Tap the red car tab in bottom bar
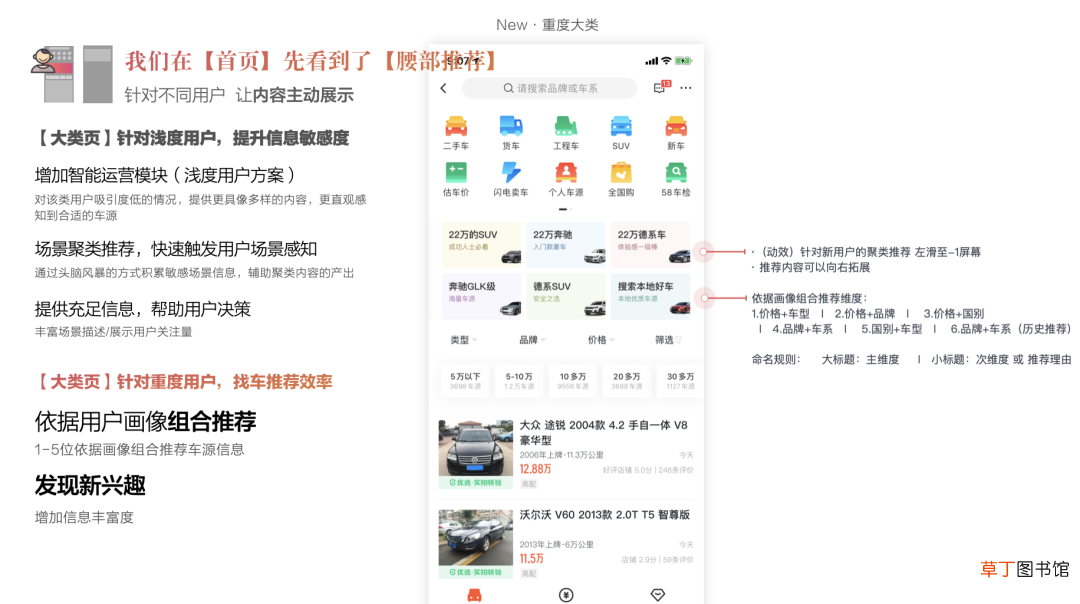 pos(475,595)
